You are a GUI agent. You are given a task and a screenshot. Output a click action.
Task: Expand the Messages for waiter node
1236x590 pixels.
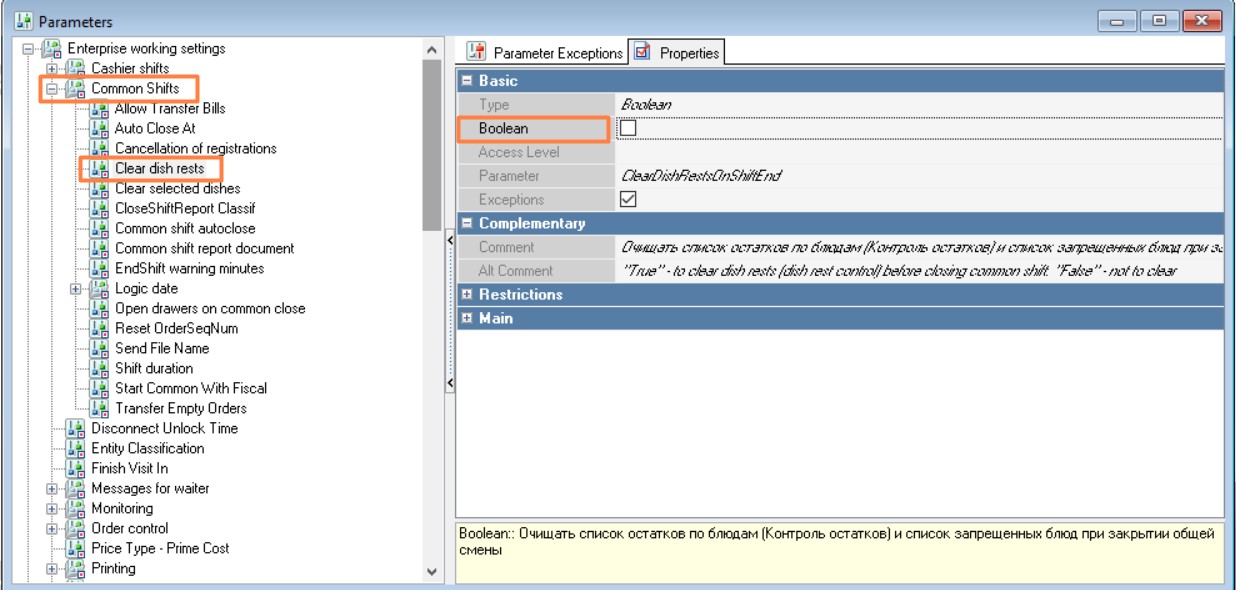coord(53,488)
